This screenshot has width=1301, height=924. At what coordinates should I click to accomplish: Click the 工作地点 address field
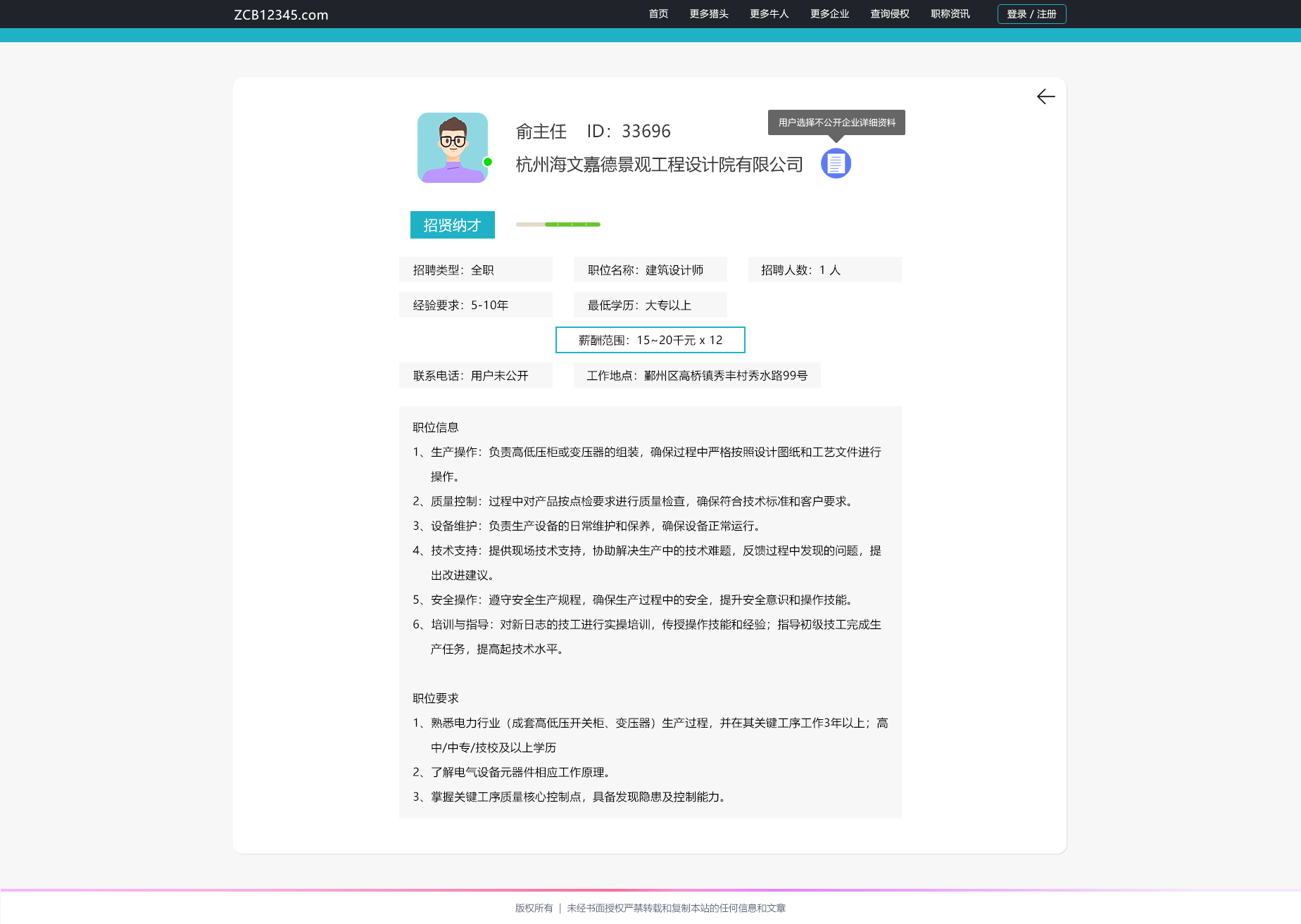[x=696, y=376]
